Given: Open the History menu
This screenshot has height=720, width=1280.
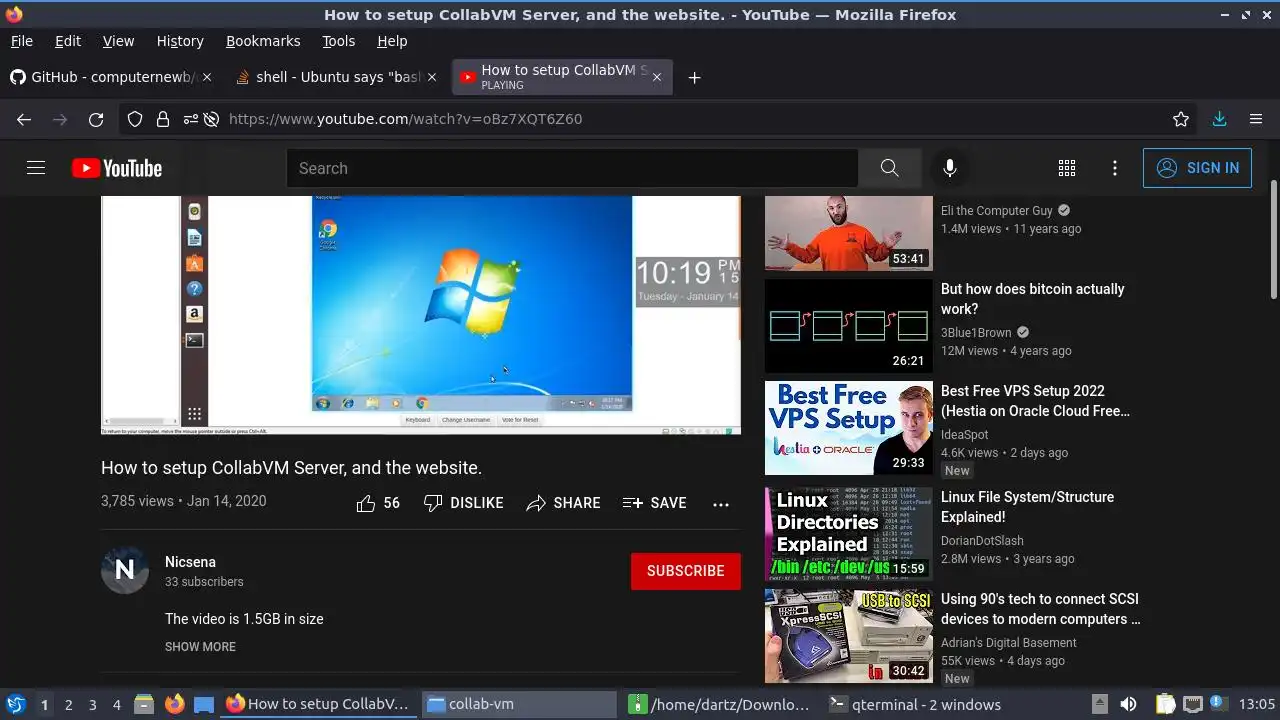Looking at the screenshot, I should 180,41.
